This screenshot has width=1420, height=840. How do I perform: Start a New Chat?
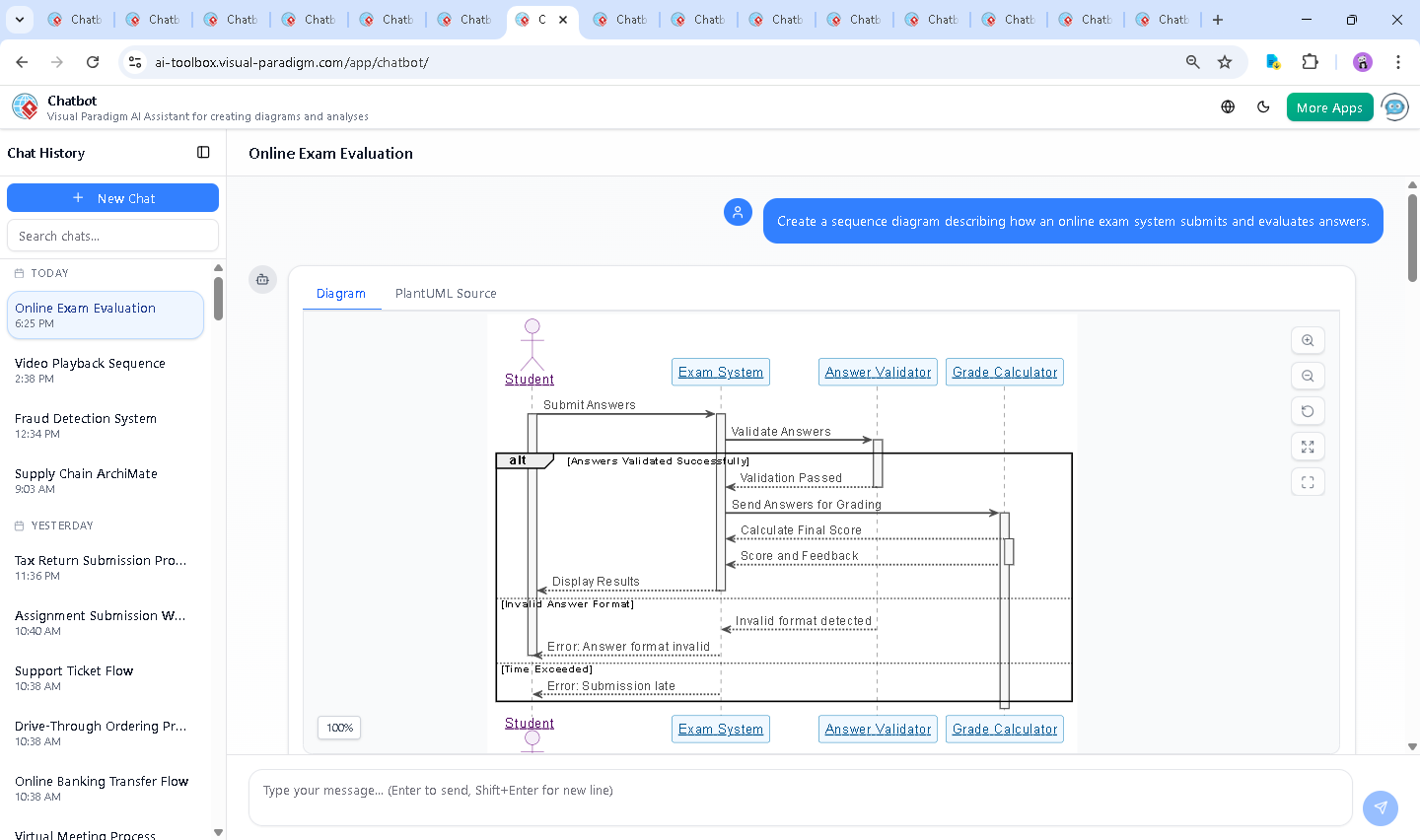[x=112, y=198]
